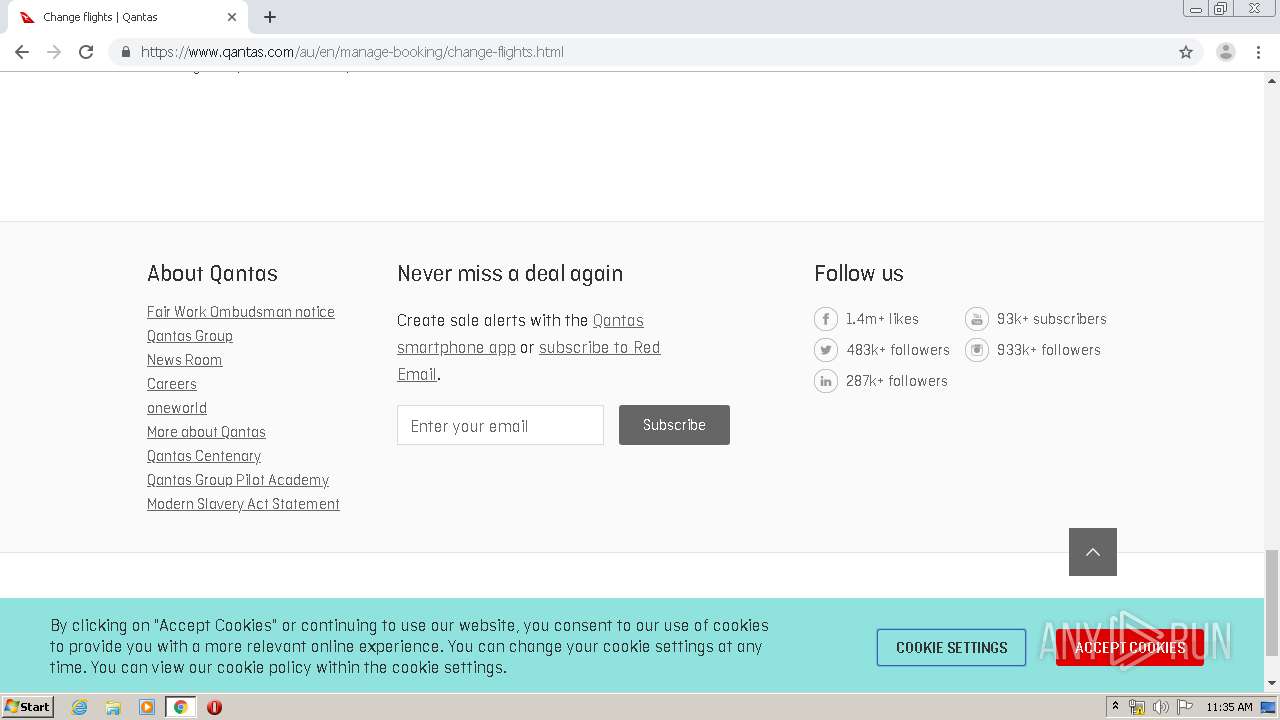Go forward using browser forward arrow

point(54,52)
